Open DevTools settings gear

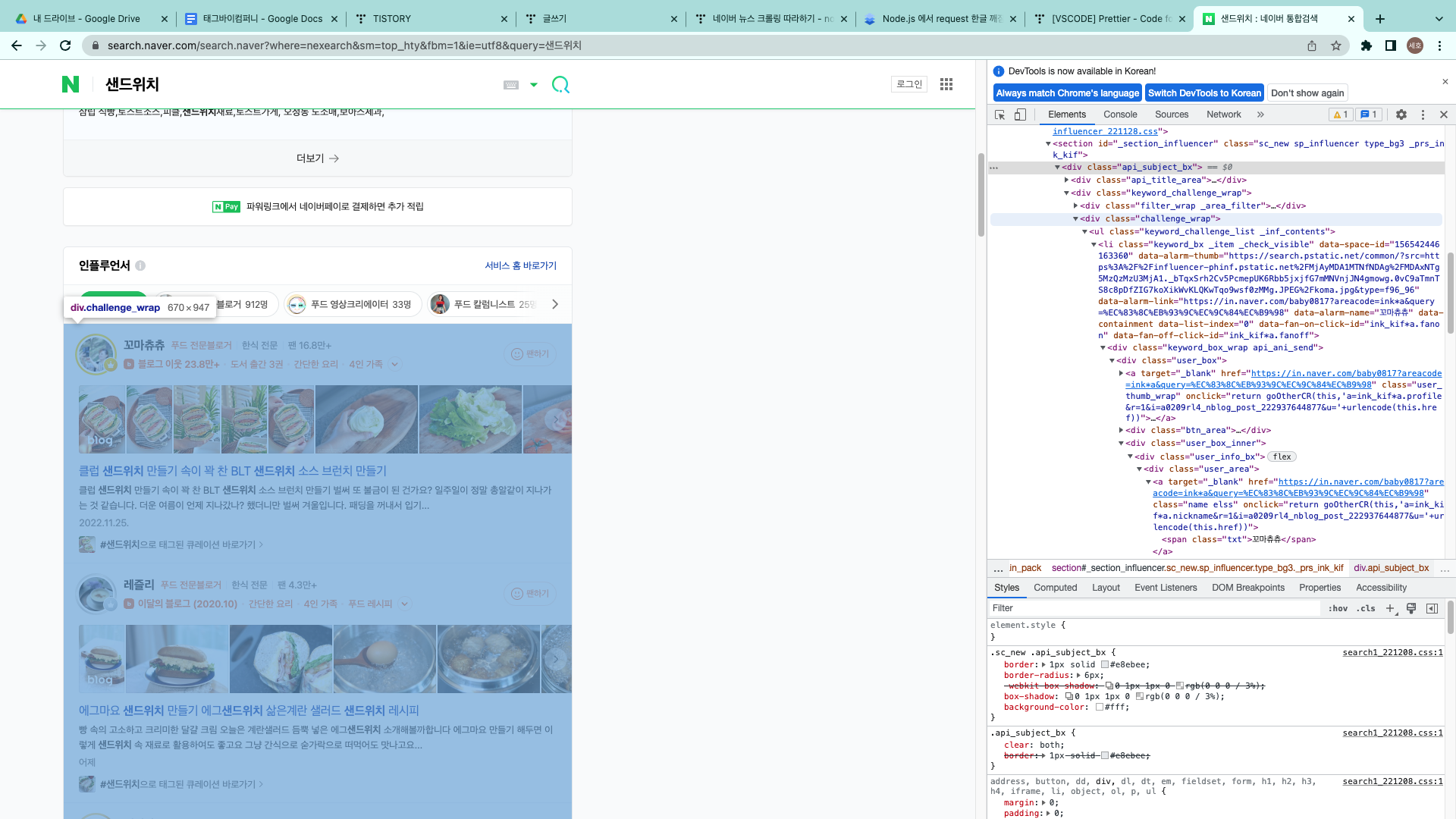[x=1401, y=115]
